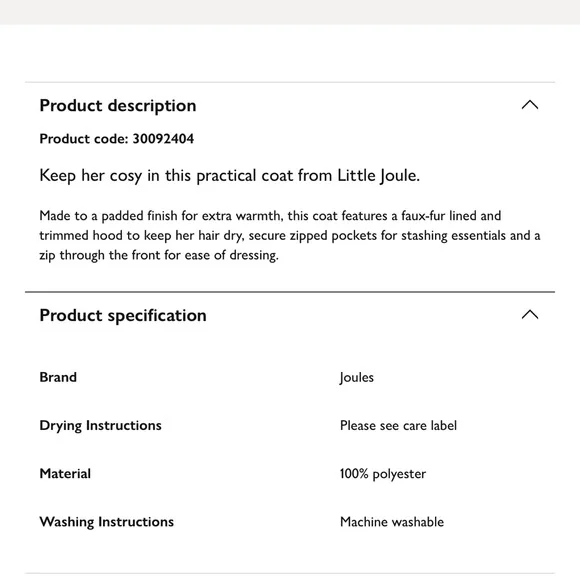The height and width of the screenshot is (580, 580).
Task: Click the 'Machine washable' value
Action: 392,522
